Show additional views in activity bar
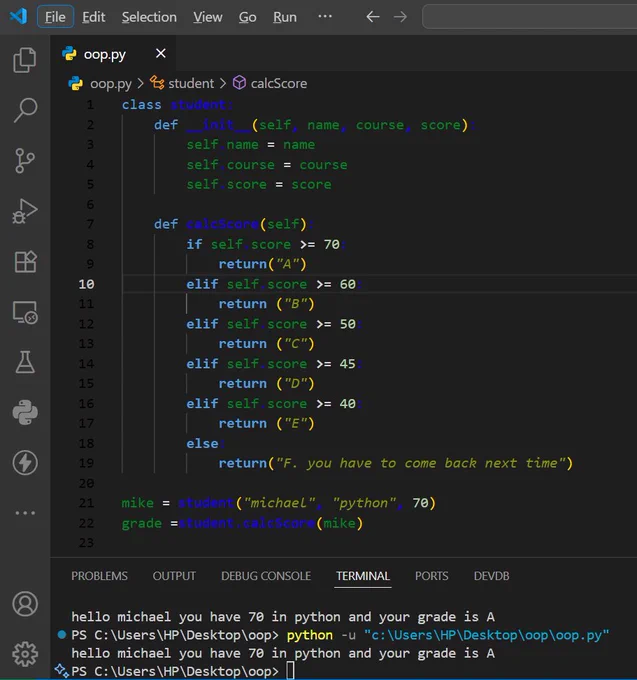The image size is (637, 680). coord(25,513)
